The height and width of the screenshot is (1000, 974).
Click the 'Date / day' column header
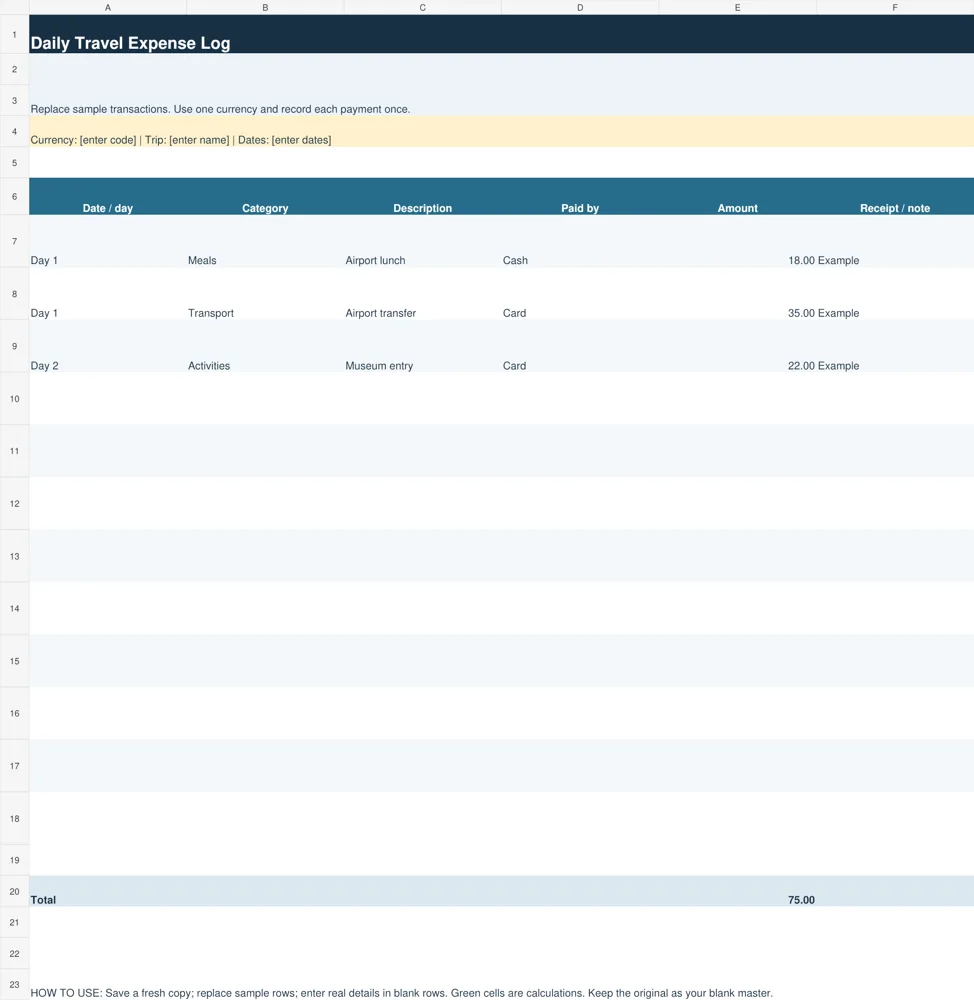click(x=108, y=196)
